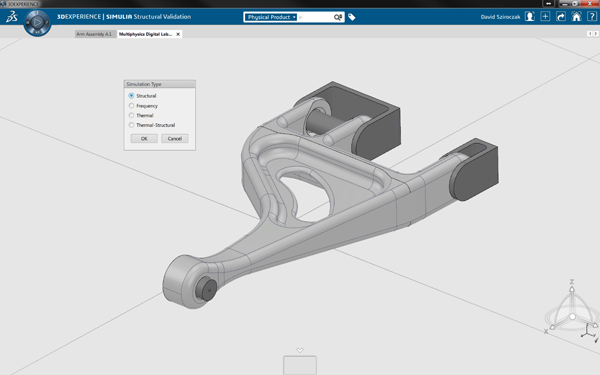The width and height of the screenshot is (600, 375).
Task: Choose the Thermal radio option
Action: (x=131, y=115)
